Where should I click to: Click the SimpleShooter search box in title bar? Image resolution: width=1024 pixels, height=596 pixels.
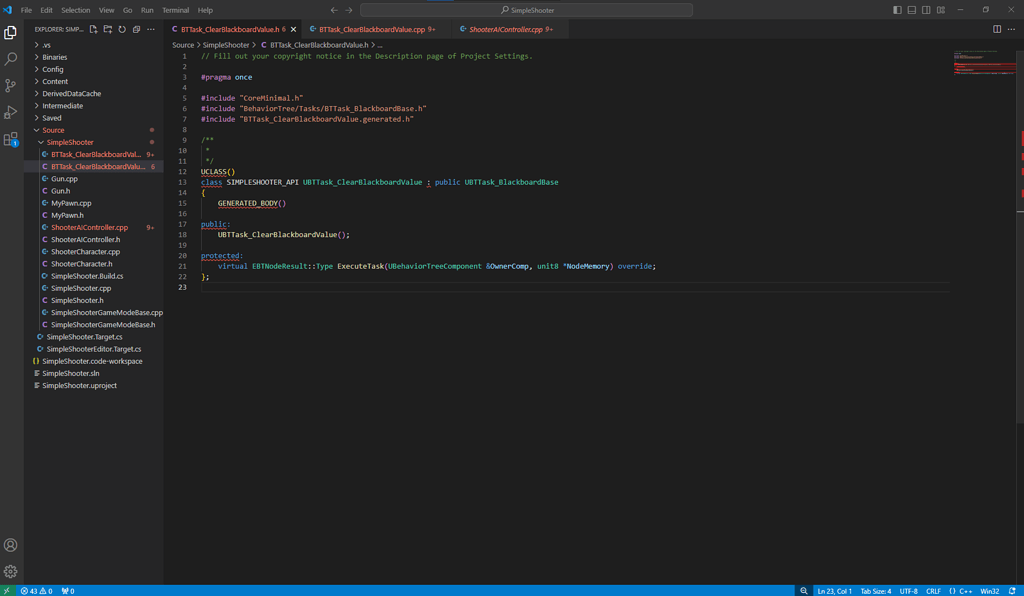click(526, 10)
